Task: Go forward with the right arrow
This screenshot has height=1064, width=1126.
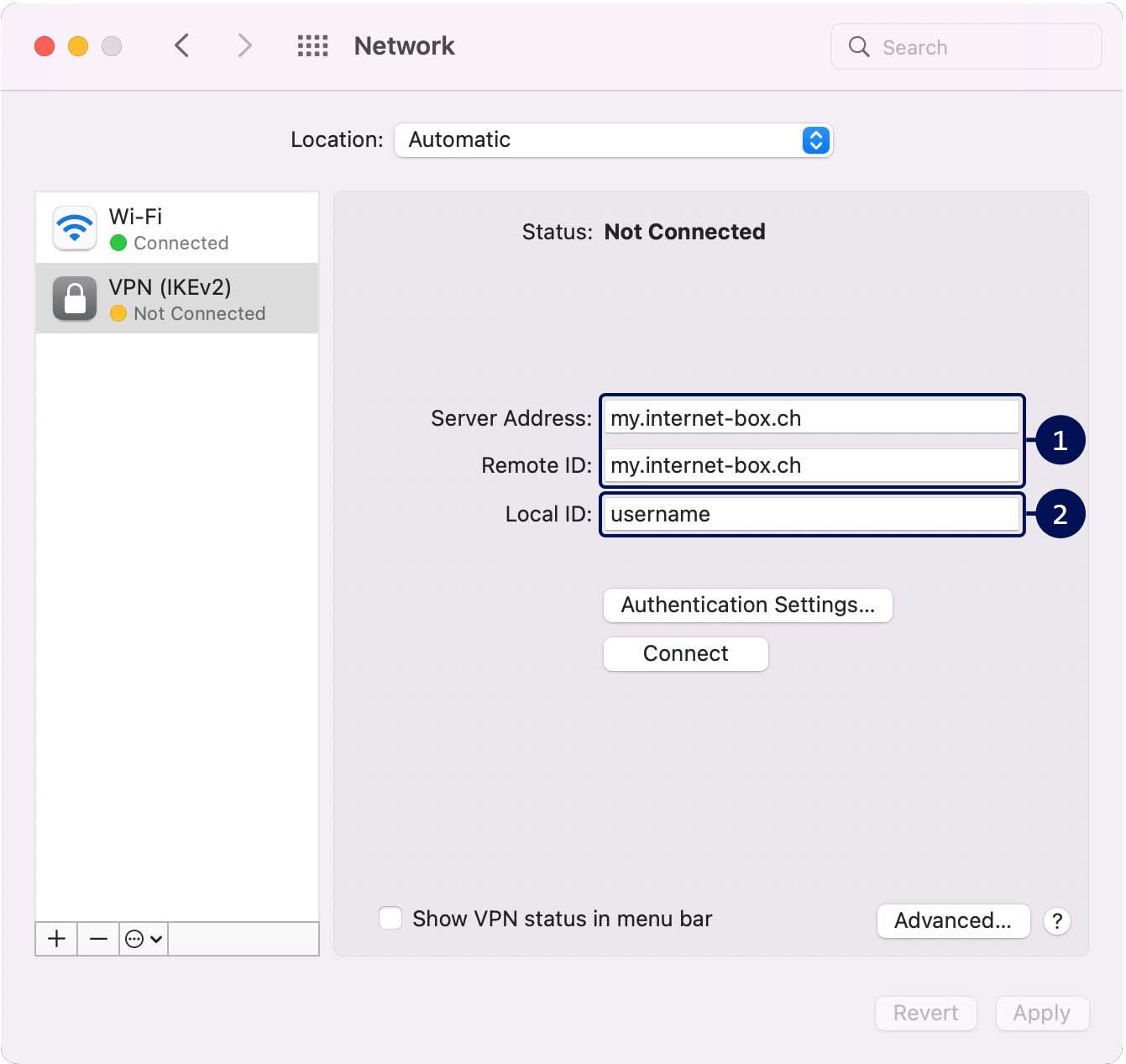Action: click(x=244, y=45)
